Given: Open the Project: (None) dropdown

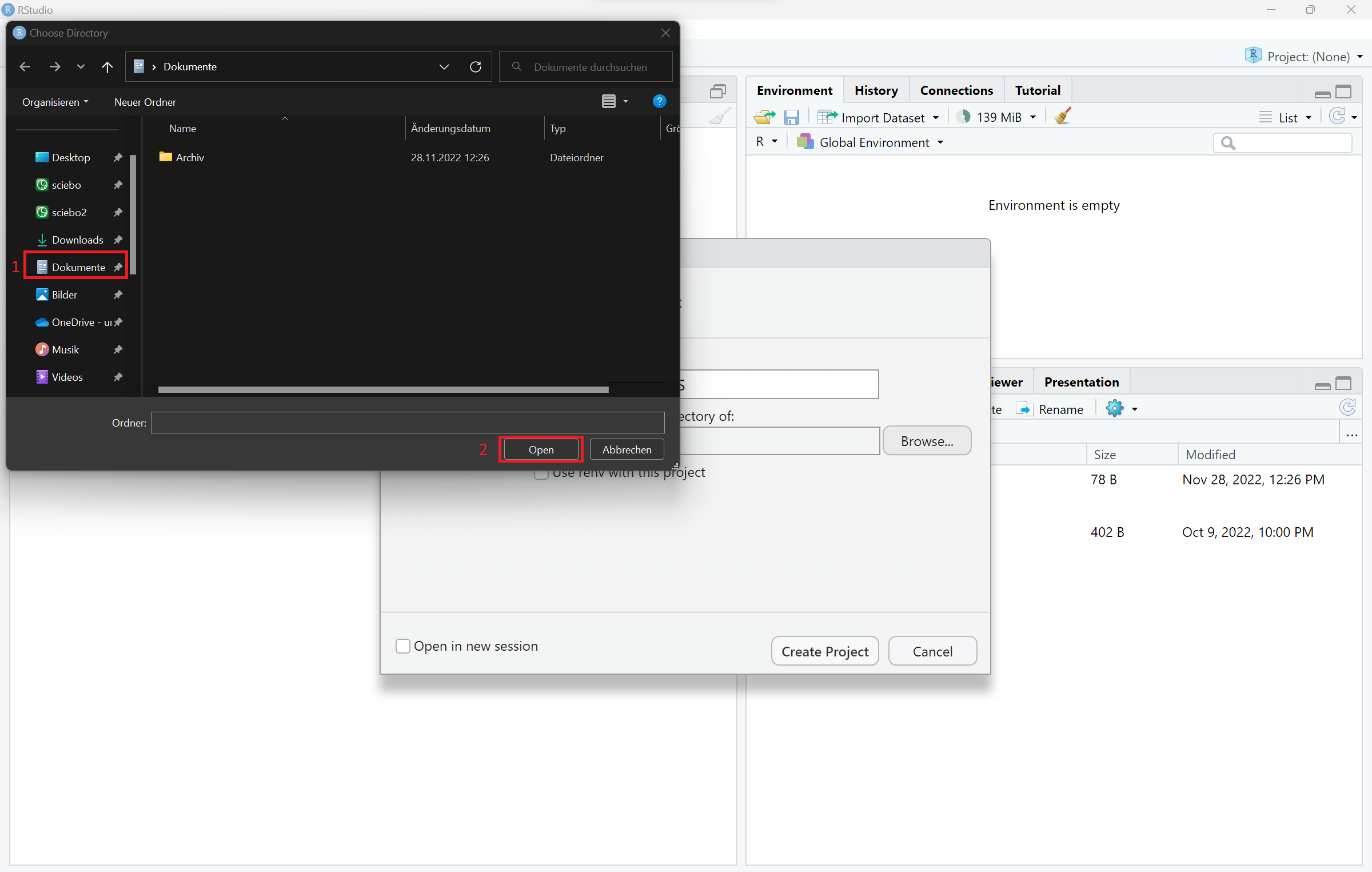Looking at the screenshot, I should [x=1309, y=57].
